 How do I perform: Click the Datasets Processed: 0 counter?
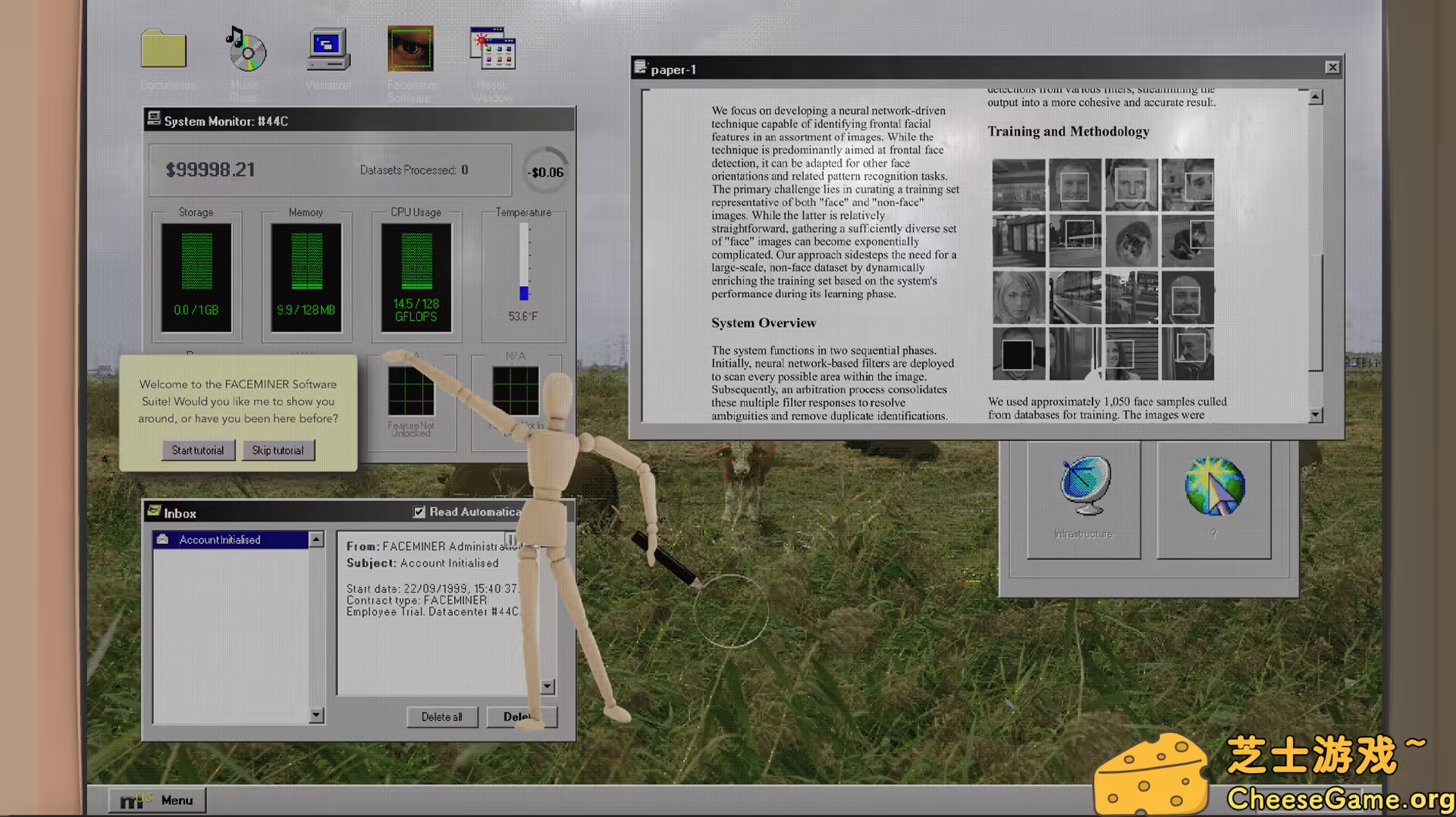point(414,170)
